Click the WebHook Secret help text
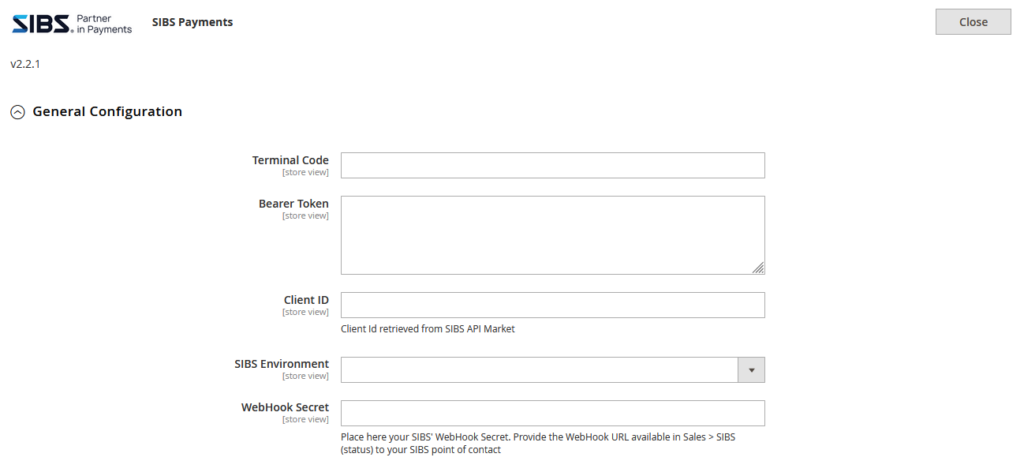 538,444
